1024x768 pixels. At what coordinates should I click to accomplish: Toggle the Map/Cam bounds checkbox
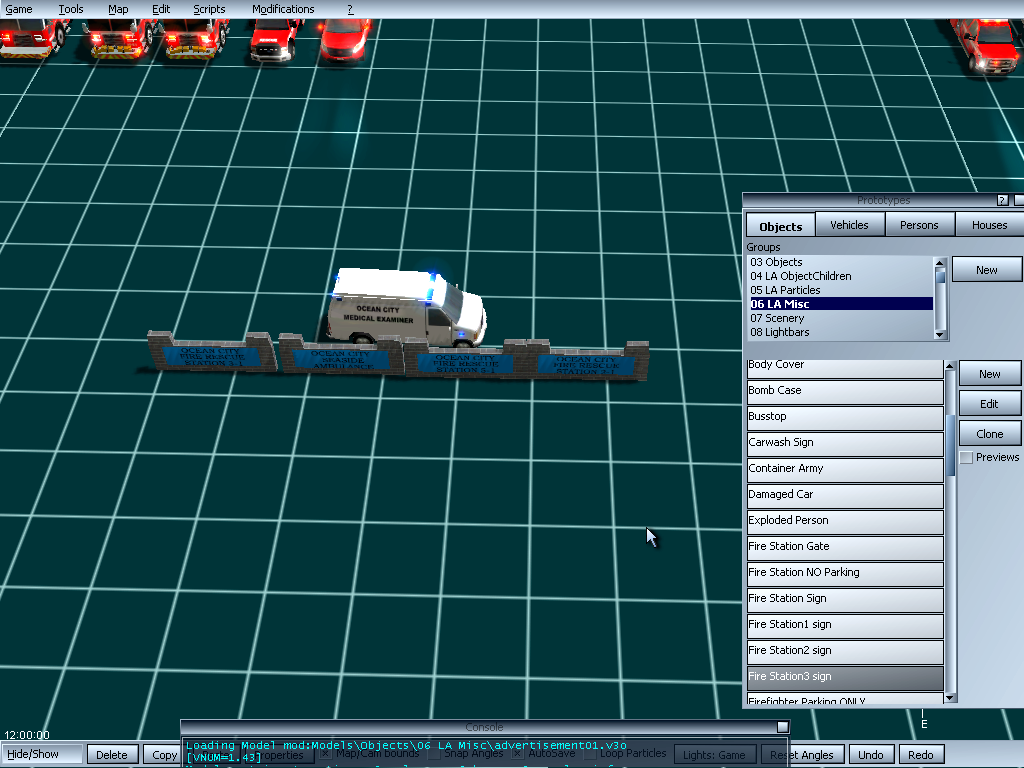pyautogui.click(x=325, y=754)
